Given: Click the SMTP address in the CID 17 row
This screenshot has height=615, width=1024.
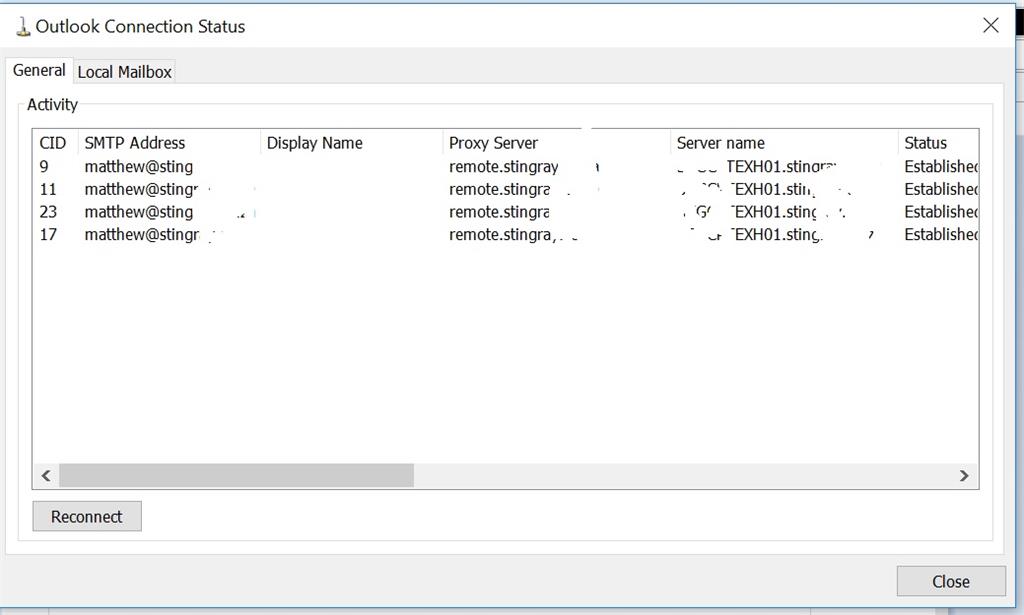Looking at the screenshot, I should tap(142, 234).
